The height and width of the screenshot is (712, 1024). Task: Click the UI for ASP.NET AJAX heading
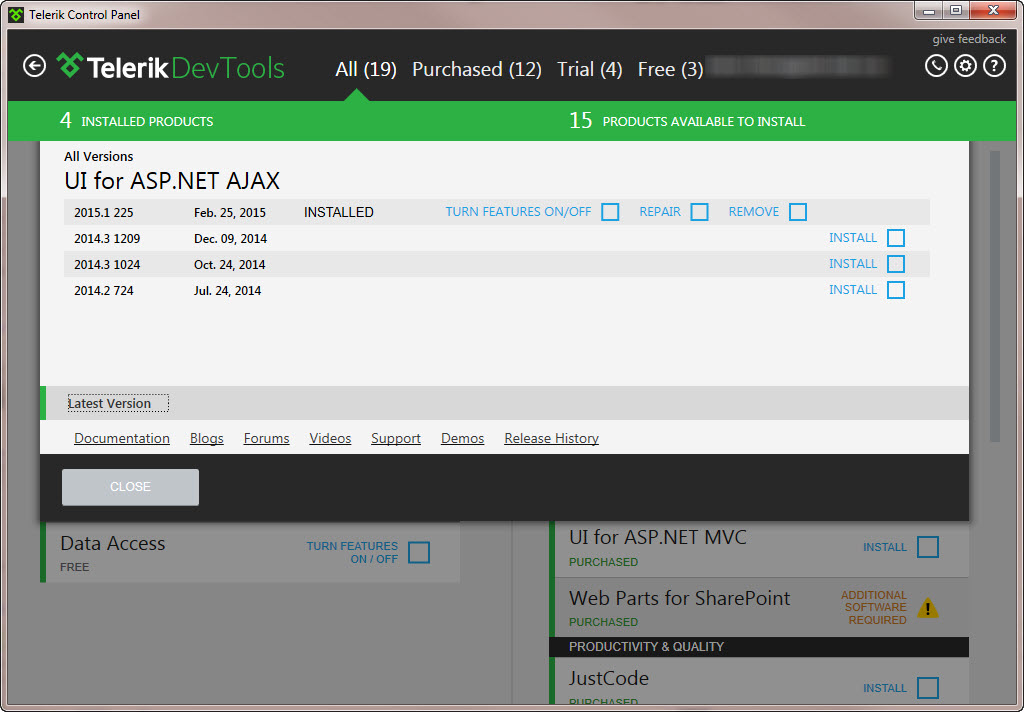[172, 181]
